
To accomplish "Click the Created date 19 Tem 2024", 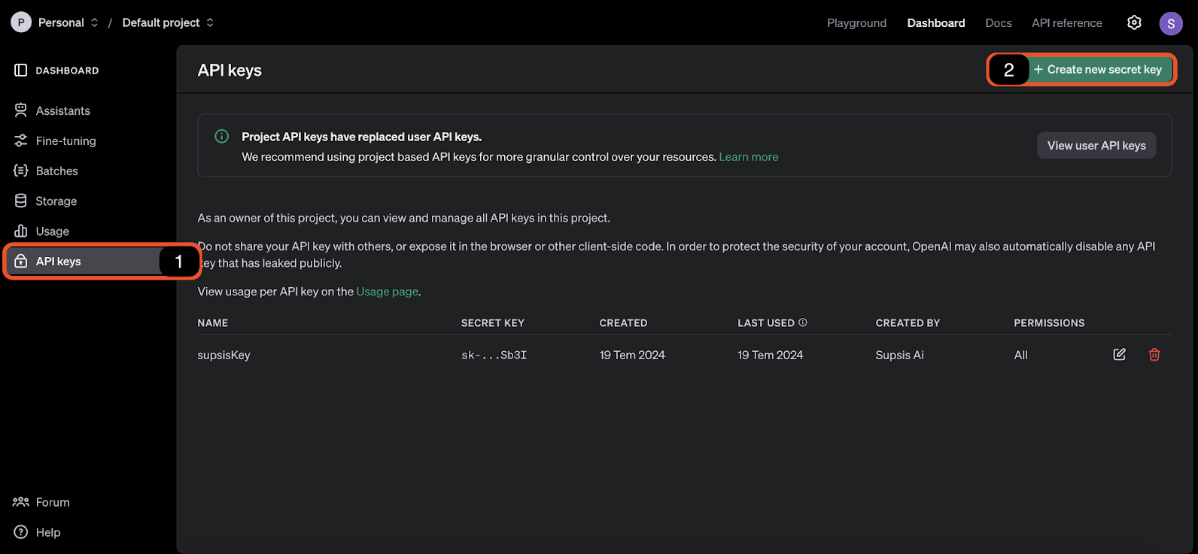I will tap(633, 355).
